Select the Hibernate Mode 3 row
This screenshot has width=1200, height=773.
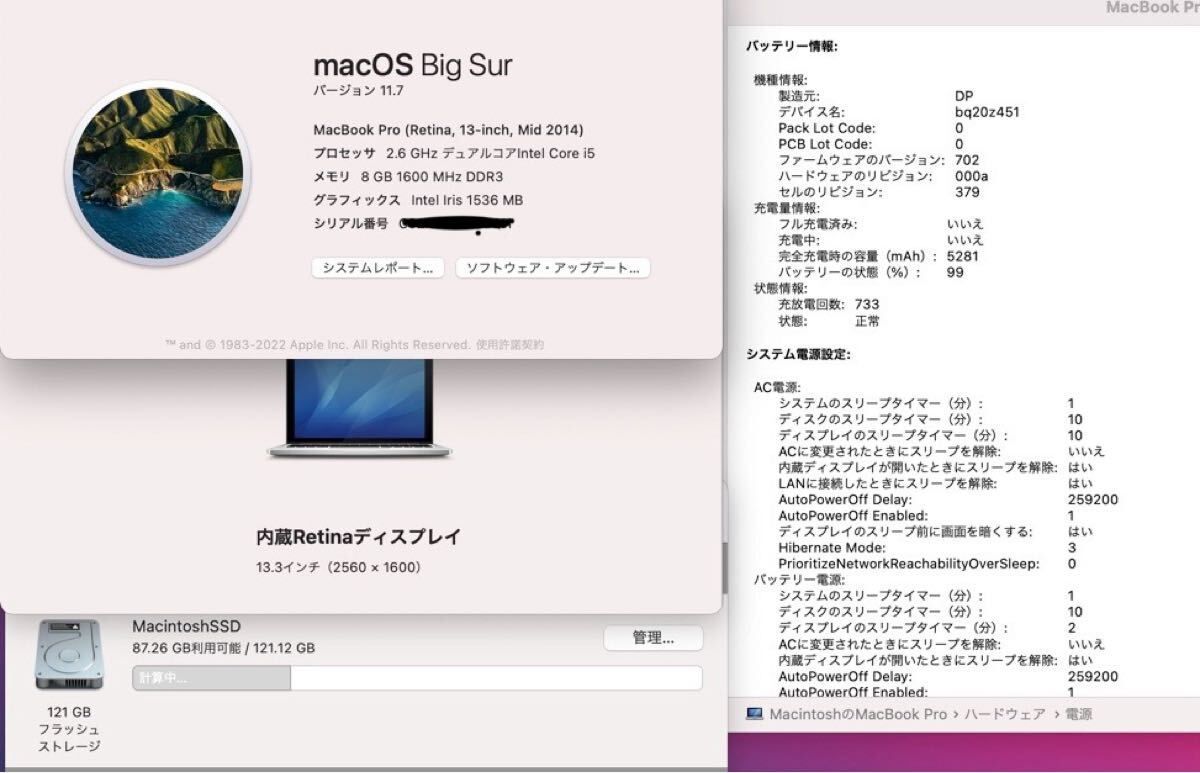click(x=927, y=548)
